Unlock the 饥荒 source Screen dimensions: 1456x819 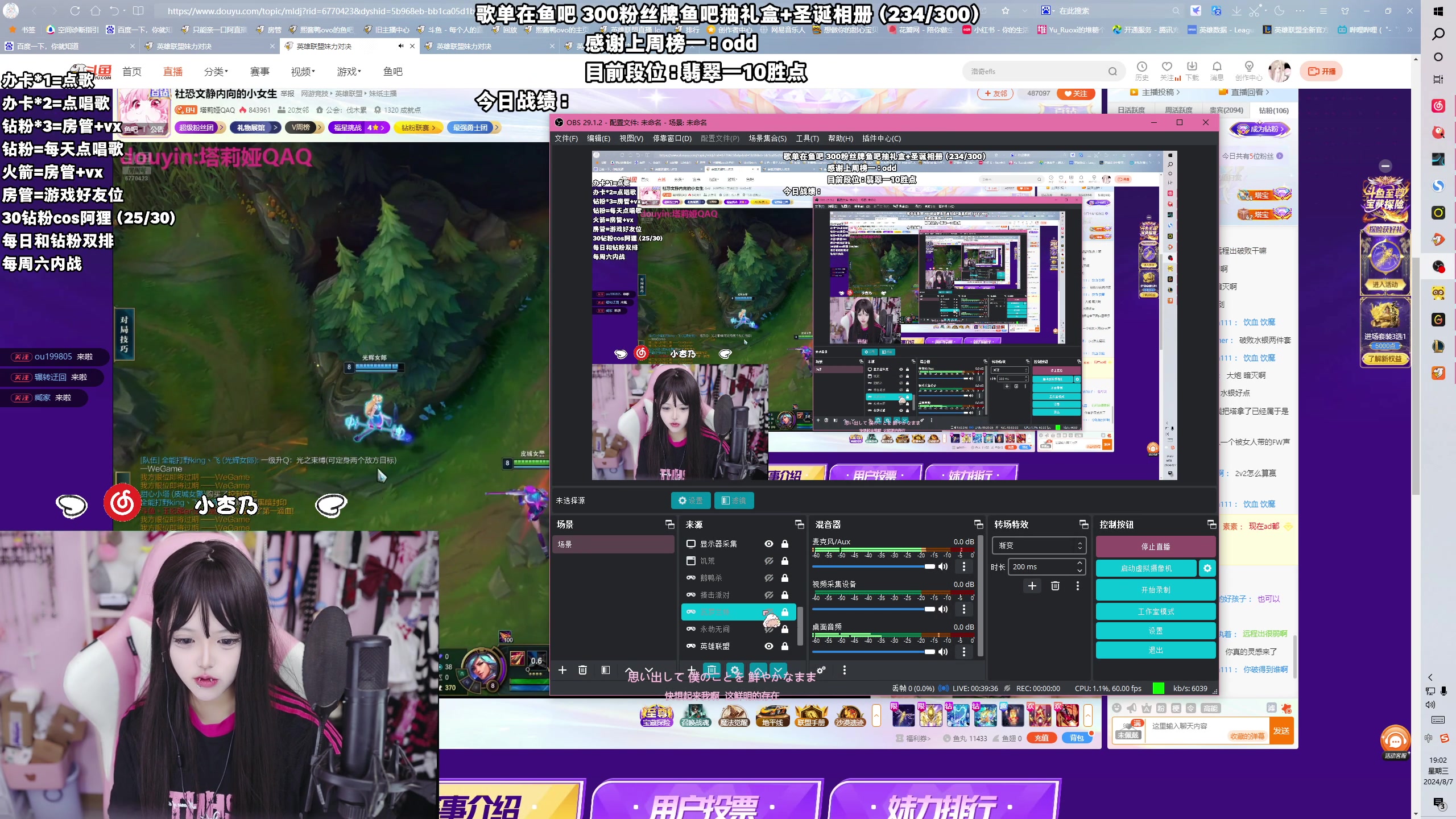(x=785, y=561)
